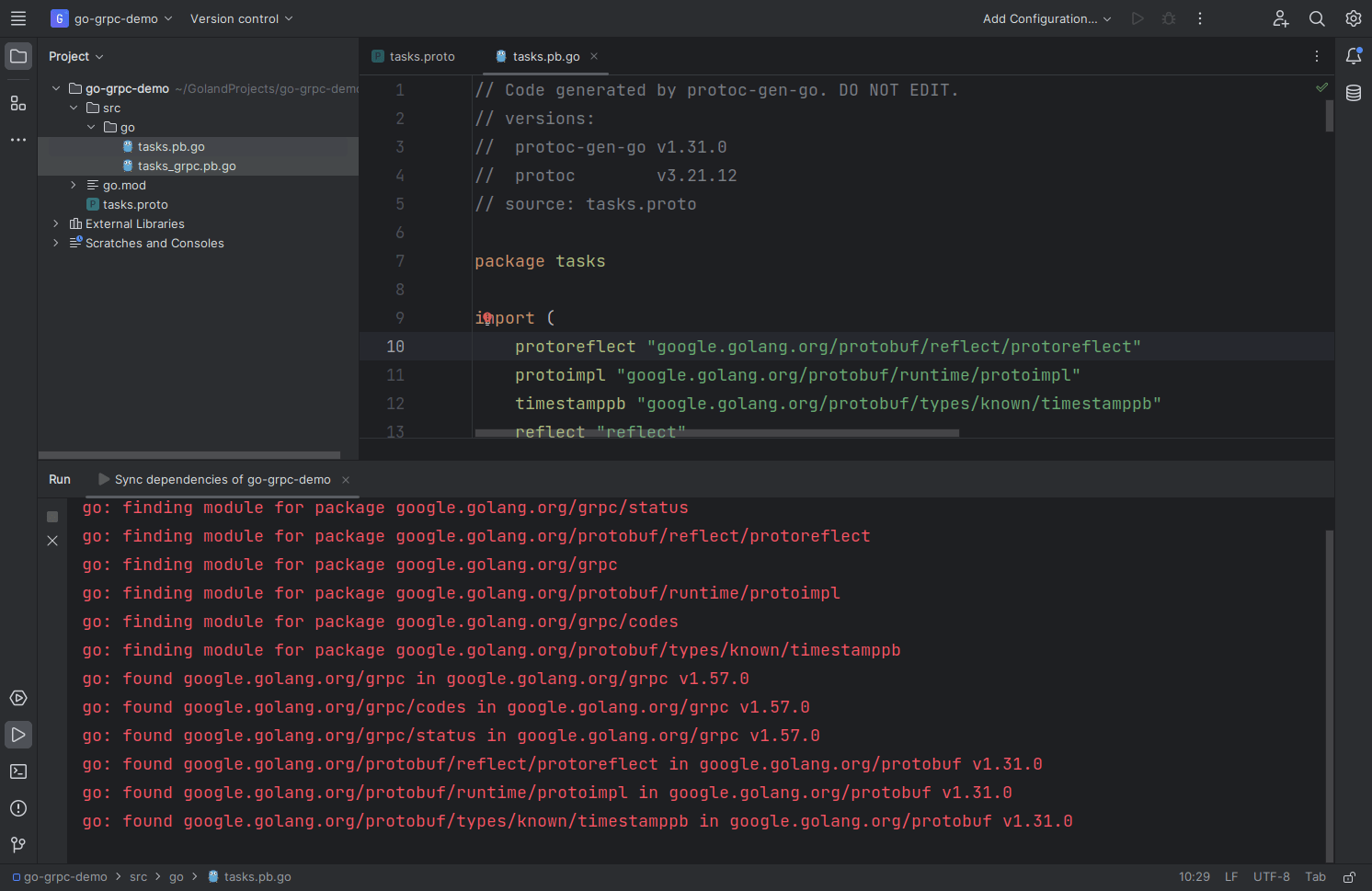Open Search Everywhere with the magnifier icon
The image size is (1372, 891).
1317,18
